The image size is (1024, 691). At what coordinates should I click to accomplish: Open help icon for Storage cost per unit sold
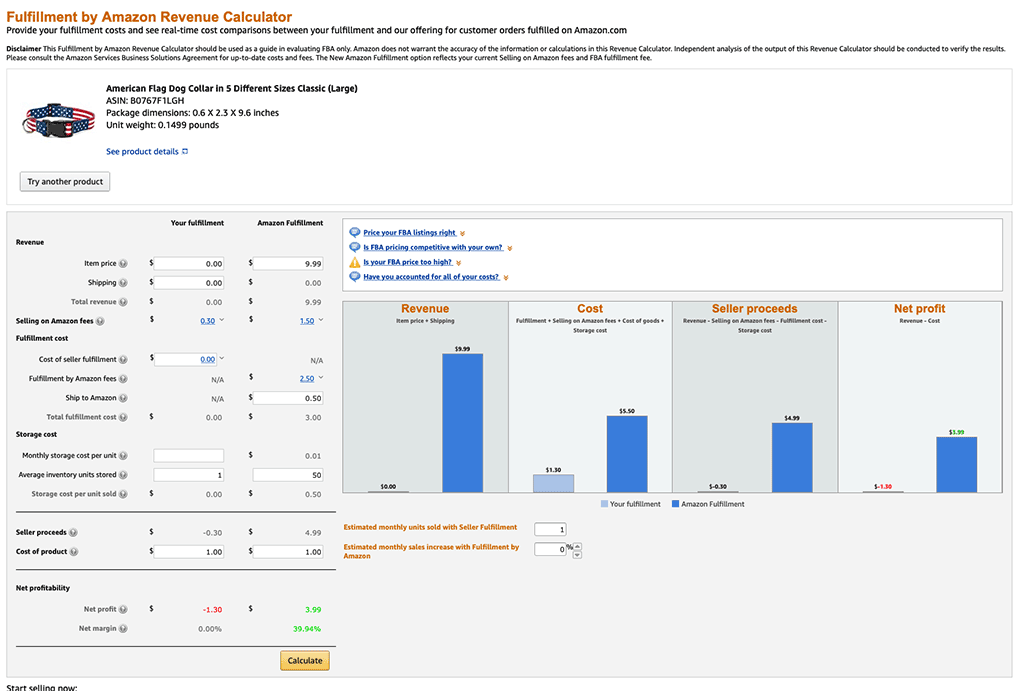[123, 494]
